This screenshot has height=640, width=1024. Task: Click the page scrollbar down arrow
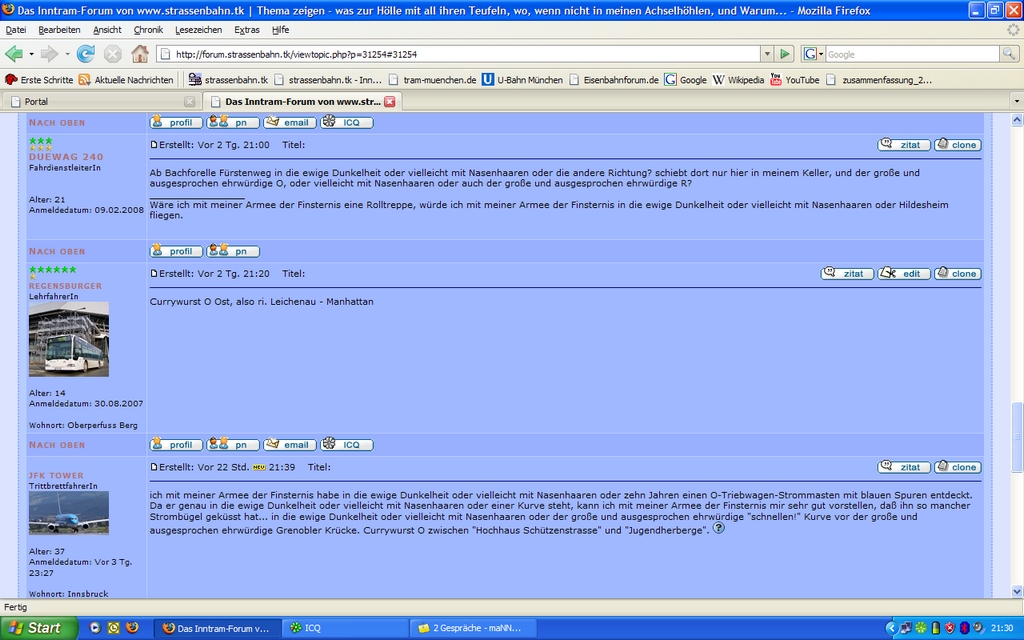click(1017, 591)
